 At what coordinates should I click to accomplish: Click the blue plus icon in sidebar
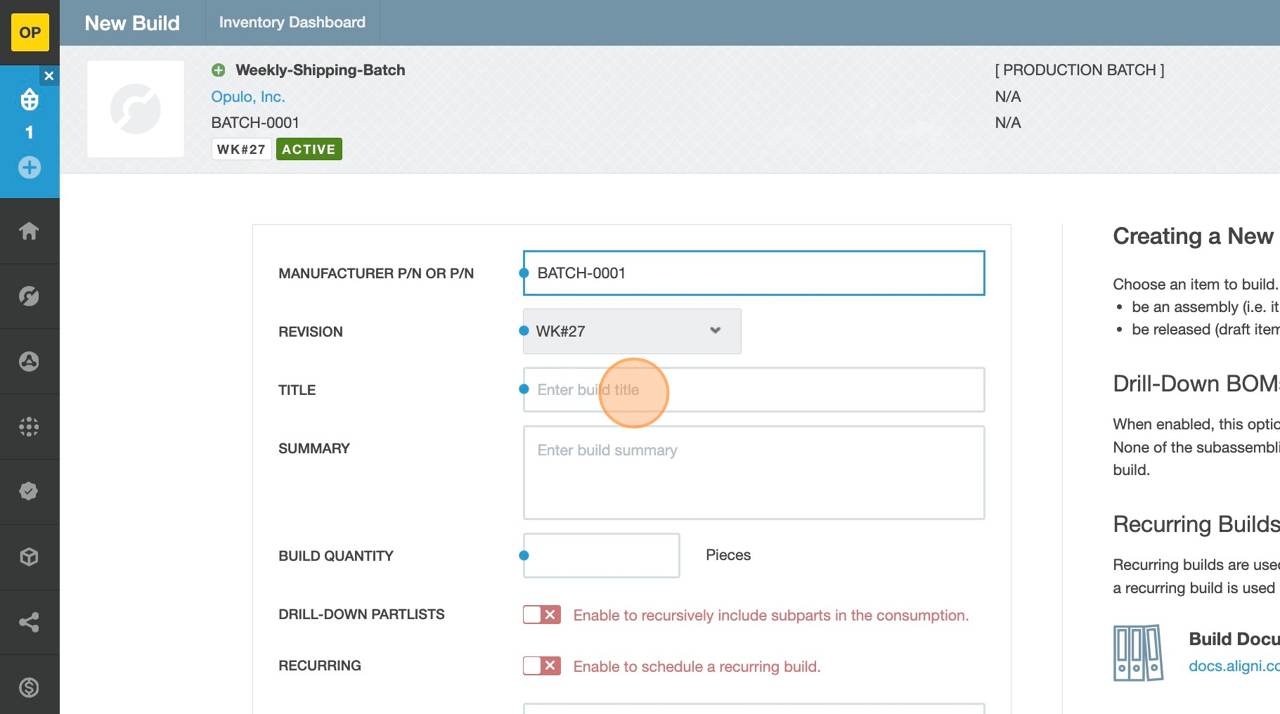29,167
